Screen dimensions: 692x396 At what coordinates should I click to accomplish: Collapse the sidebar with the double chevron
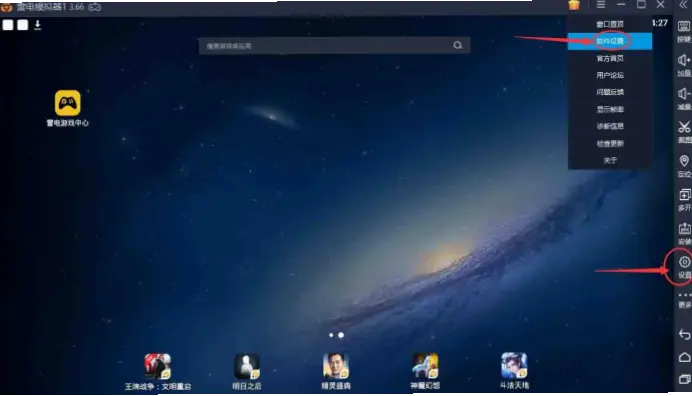683,5
